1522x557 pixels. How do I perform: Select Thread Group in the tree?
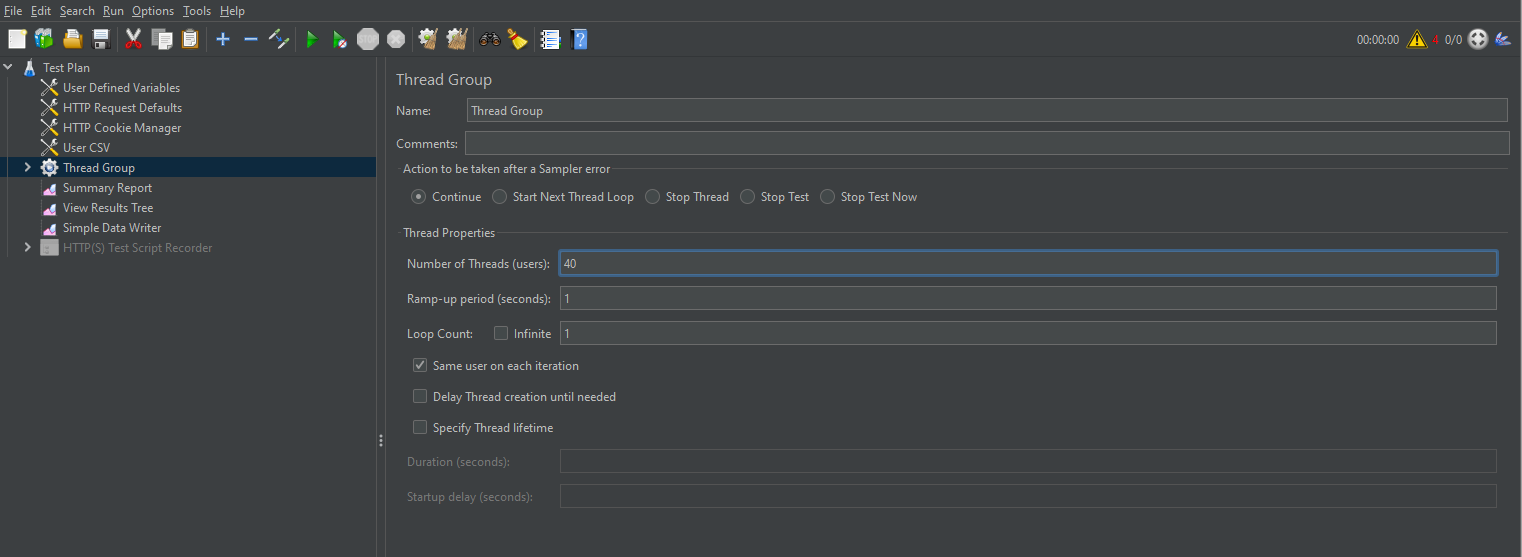(x=98, y=168)
